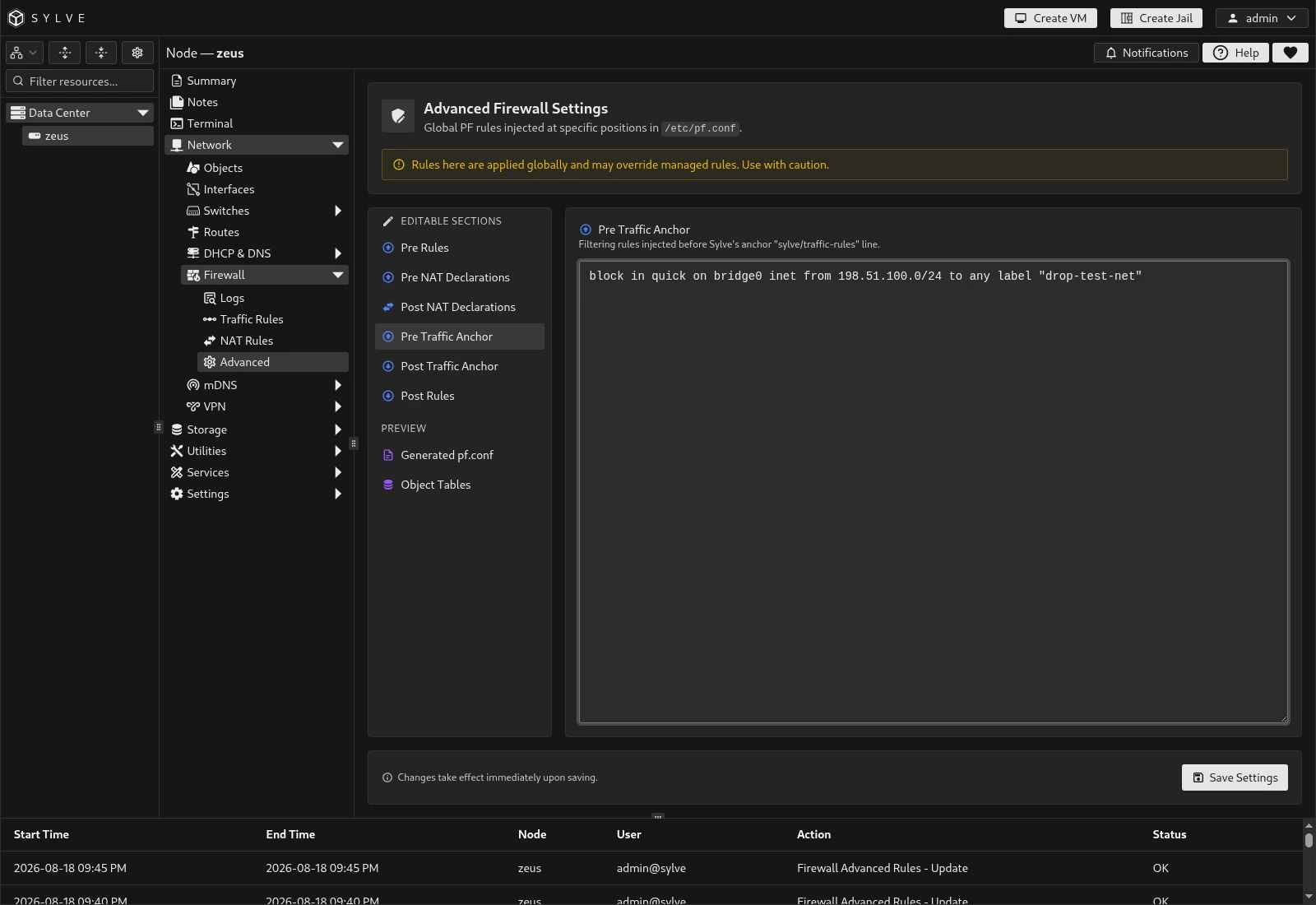
Task: Open the Help button
Action: (1235, 53)
